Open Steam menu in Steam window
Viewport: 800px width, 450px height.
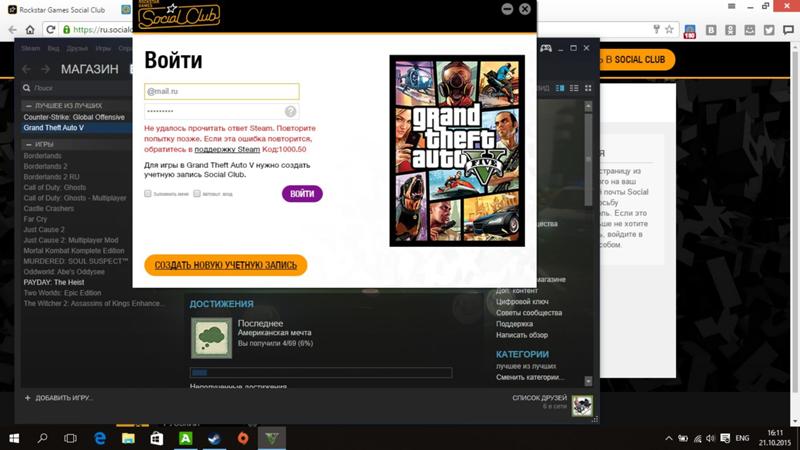(30, 48)
